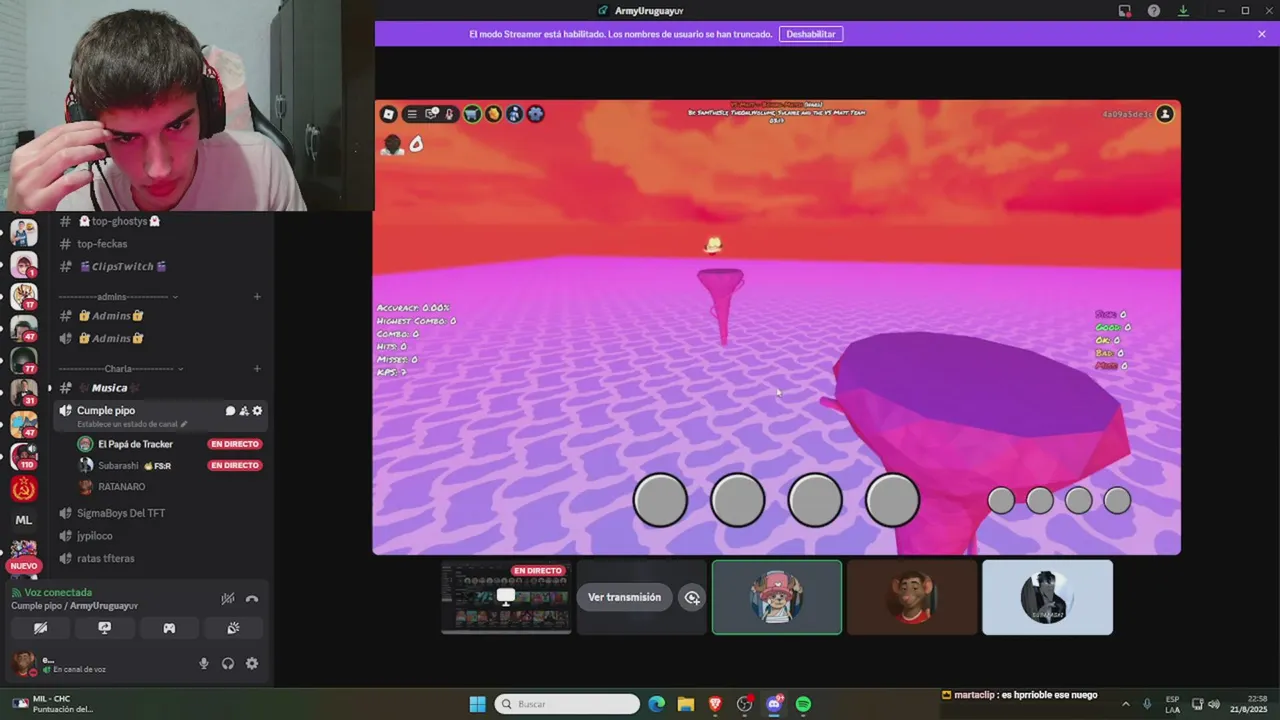This screenshot has width=1280, height=720.
Task: Open the hammer and sickle server icon
Action: click(24, 489)
